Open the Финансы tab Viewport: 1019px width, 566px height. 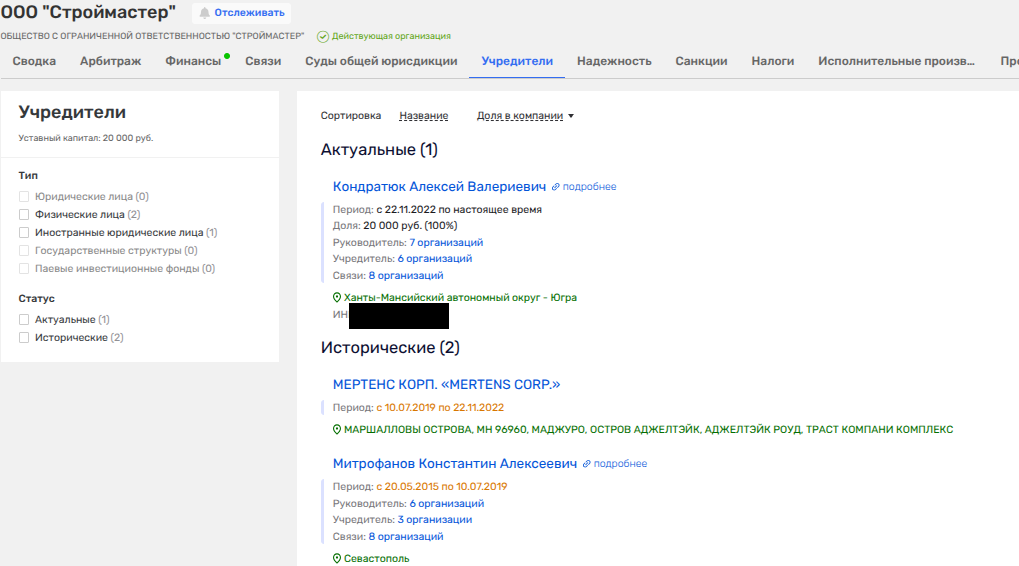click(x=193, y=61)
